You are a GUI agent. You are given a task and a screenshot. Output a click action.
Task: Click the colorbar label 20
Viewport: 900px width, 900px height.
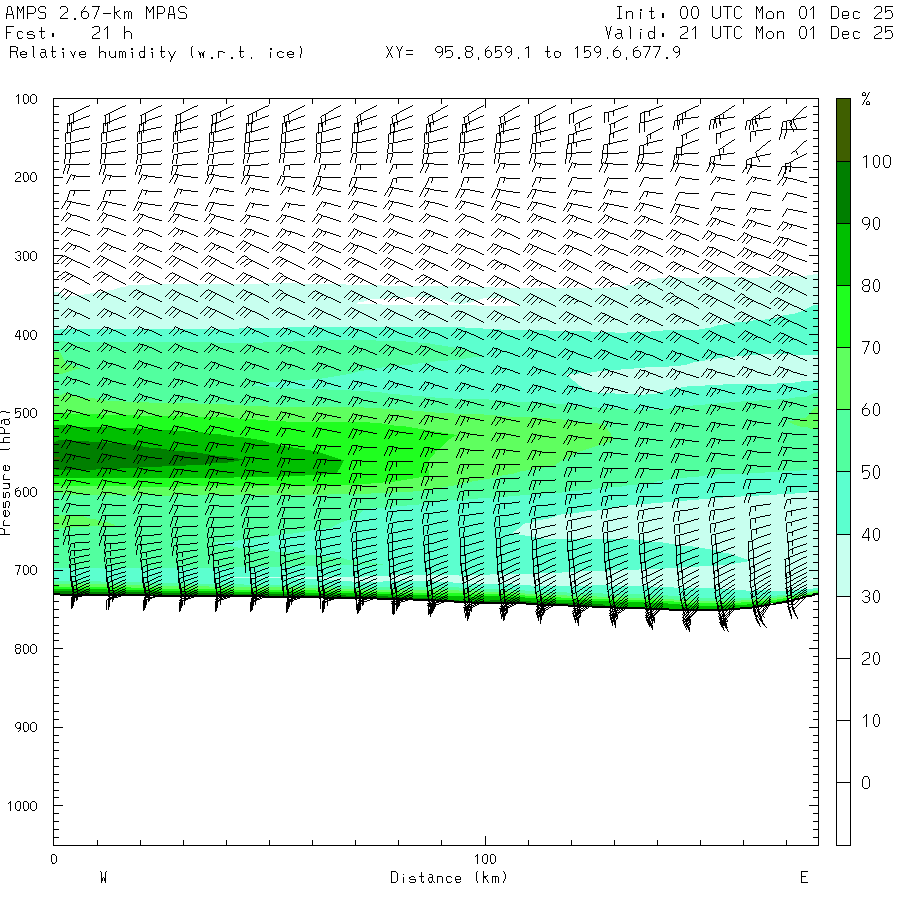871,658
